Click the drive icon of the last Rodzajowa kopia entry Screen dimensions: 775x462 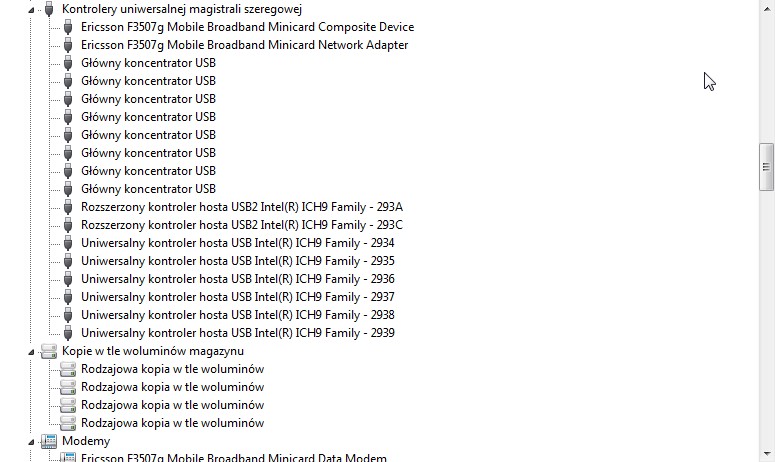coord(68,423)
